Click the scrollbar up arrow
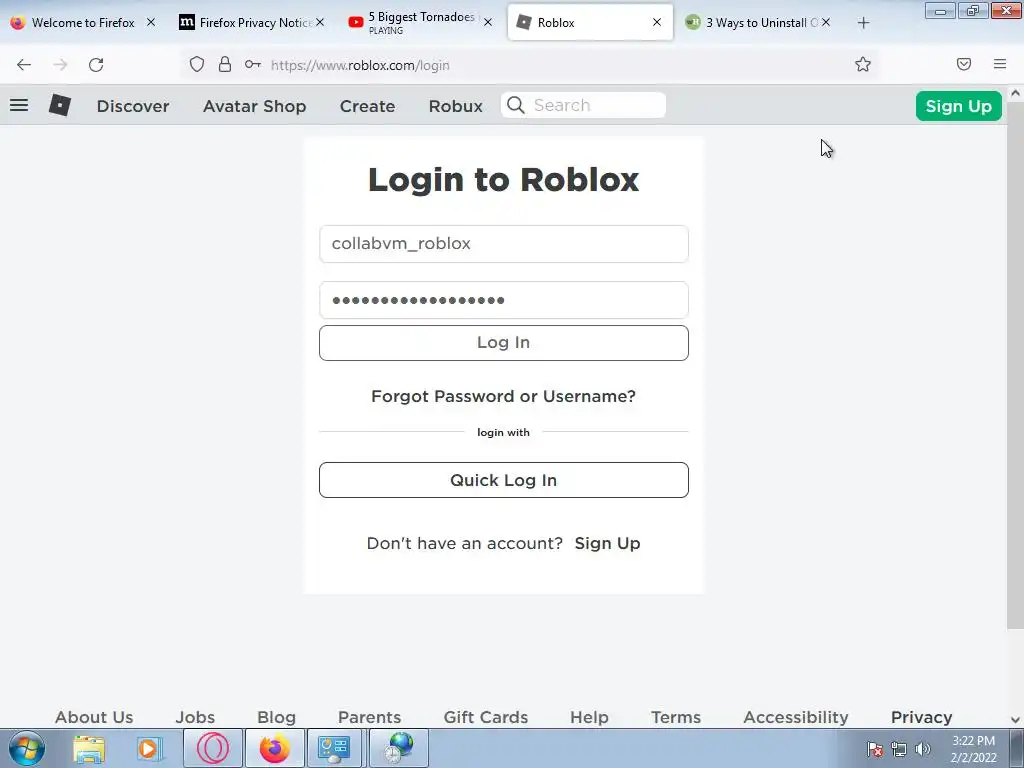 (x=1015, y=93)
